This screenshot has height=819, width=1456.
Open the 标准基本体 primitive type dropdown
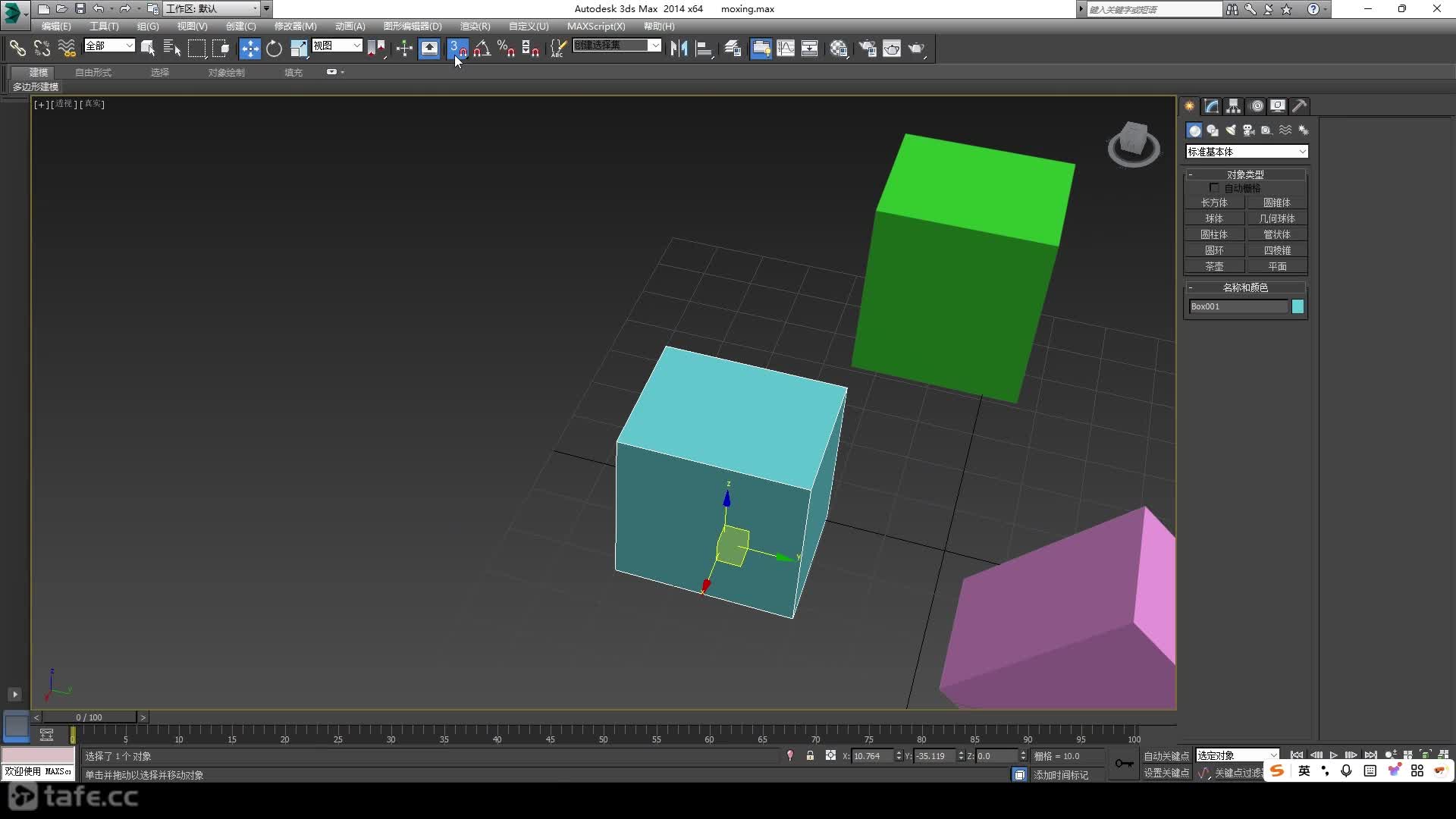1247,152
